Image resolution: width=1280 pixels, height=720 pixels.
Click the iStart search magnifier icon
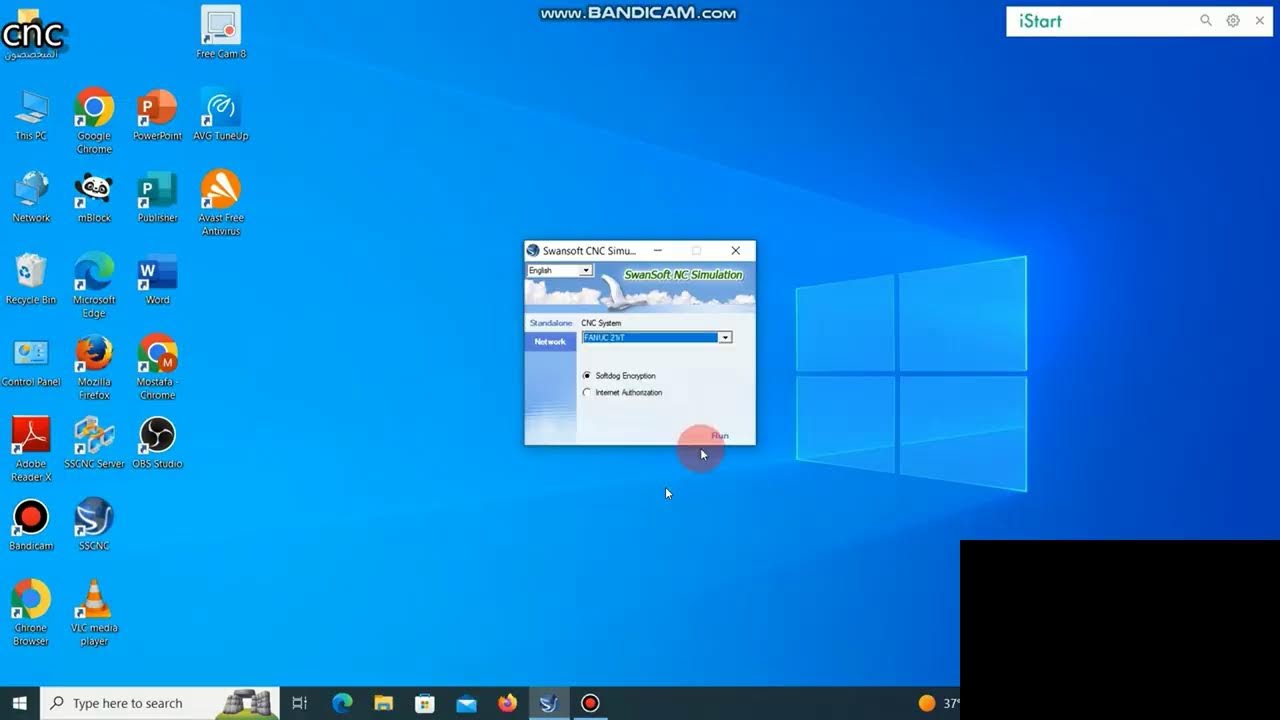[1206, 21]
